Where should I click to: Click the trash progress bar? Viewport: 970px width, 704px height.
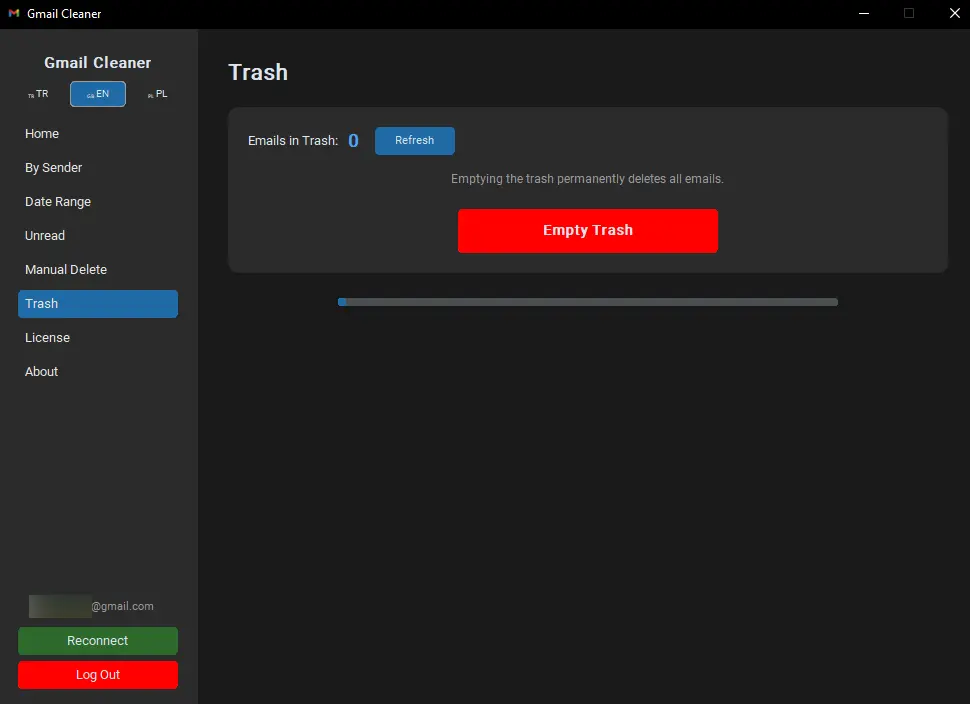click(588, 302)
